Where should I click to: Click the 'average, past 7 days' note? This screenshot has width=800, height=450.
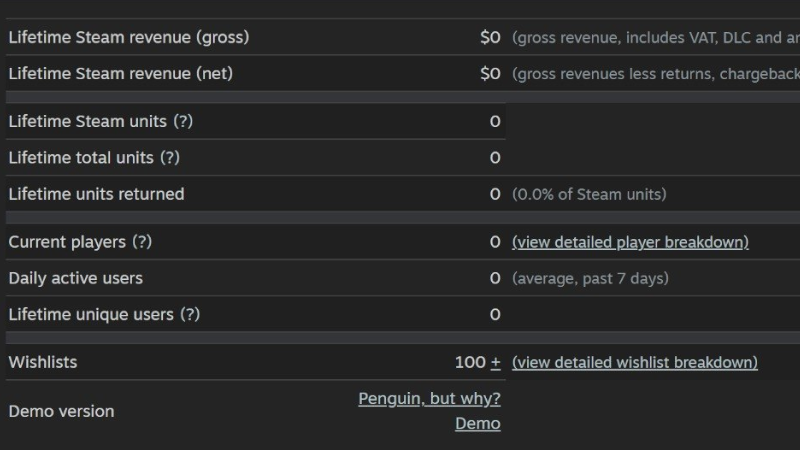point(590,278)
